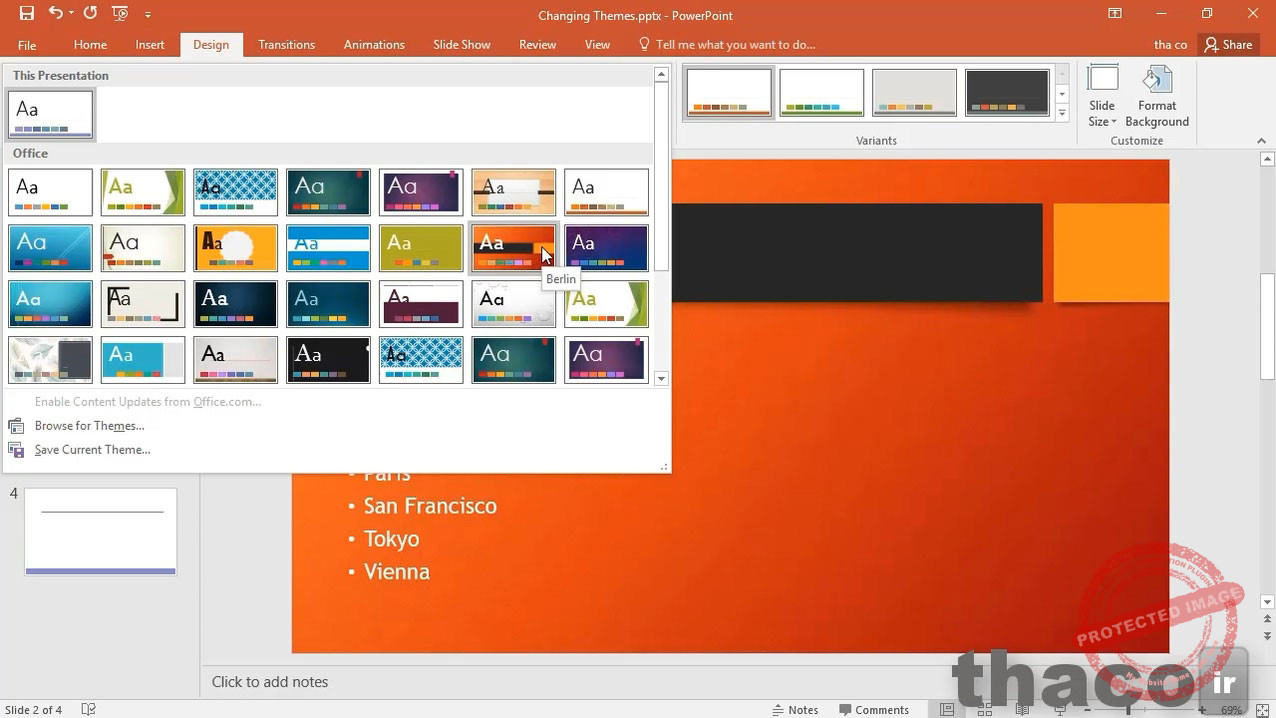Select the second white variant with green line

(822, 92)
